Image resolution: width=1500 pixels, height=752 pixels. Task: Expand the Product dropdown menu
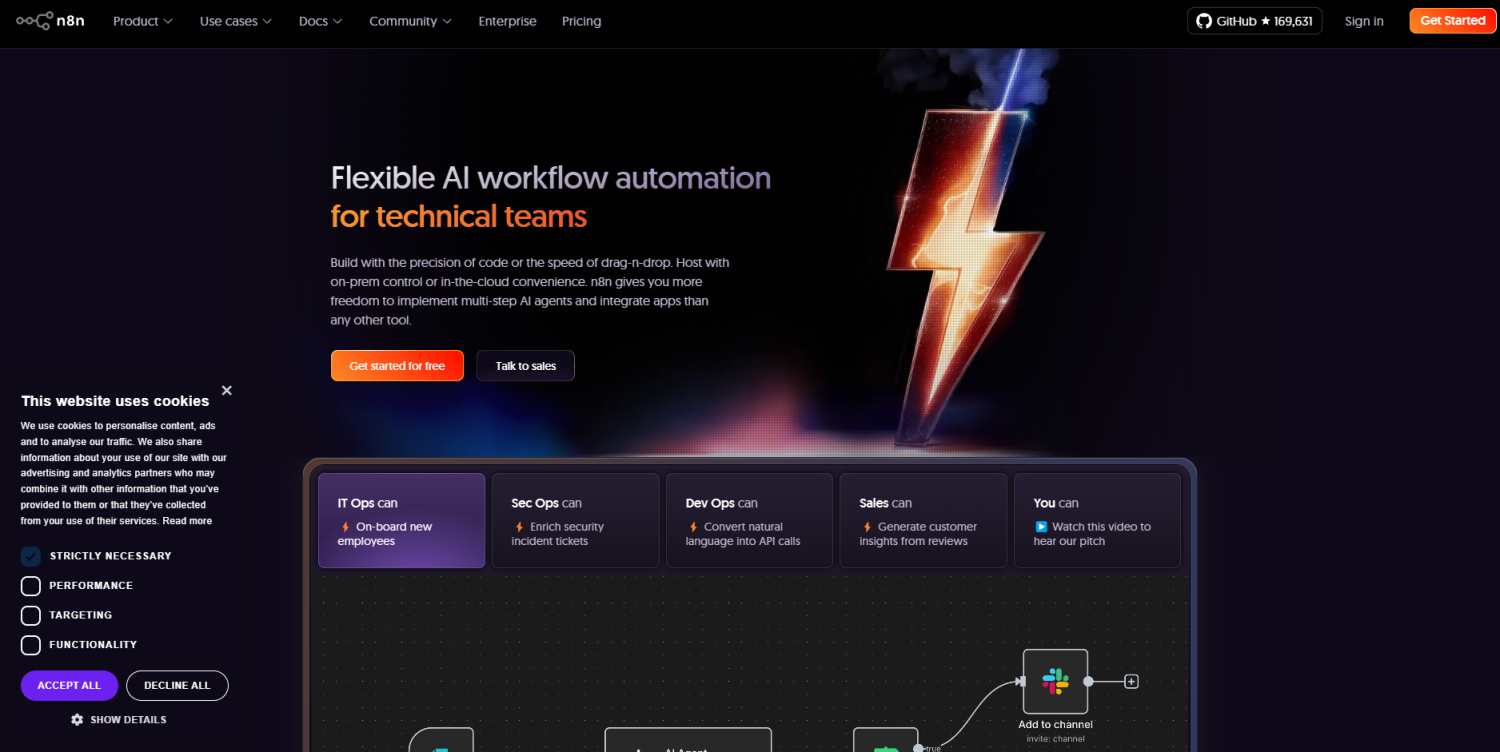coord(142,21)
